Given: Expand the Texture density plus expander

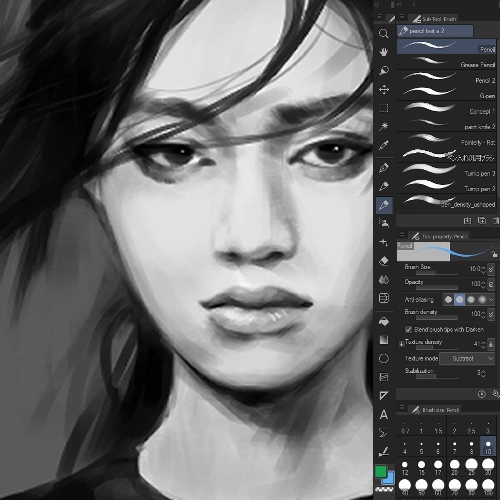Looking at the screenshot, I should [401, 344].
